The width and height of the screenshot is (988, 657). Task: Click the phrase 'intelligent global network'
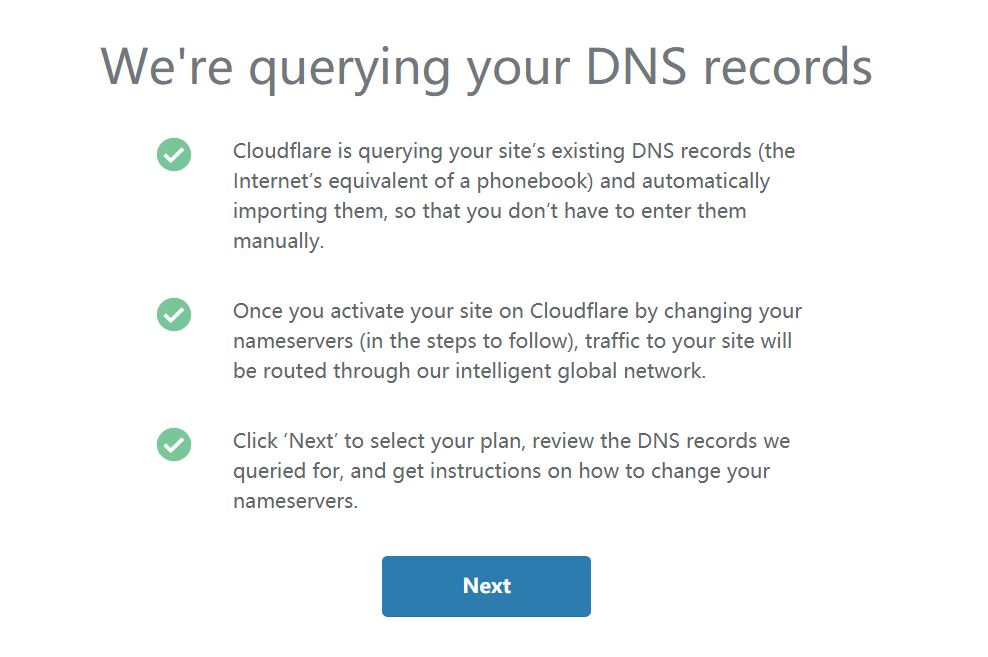578,371
